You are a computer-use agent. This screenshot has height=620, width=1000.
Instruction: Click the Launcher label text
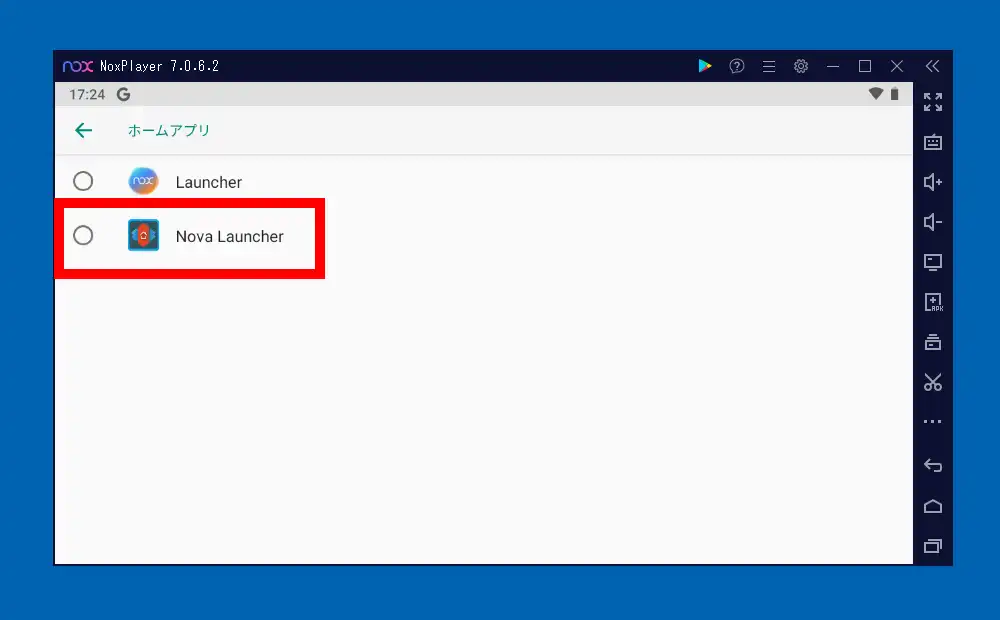pos(209,182)
